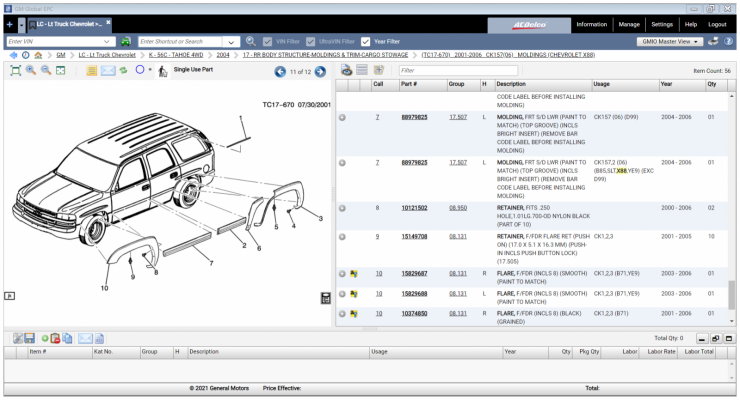Click the Single Use Part icon
Viewport: 740px width, 400px height.
point(163,71)
